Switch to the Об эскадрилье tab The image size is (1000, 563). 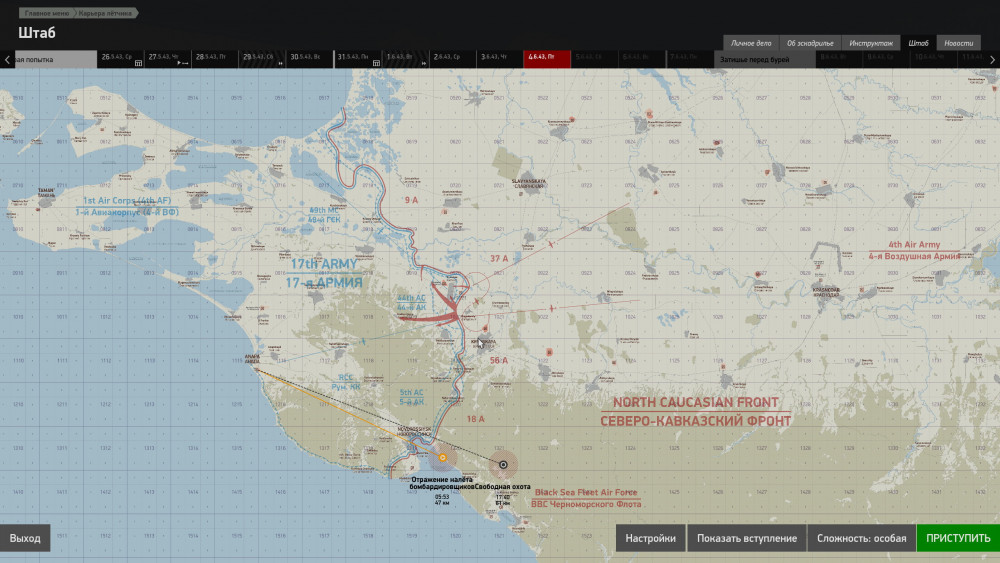pyautogui.click(x=809, y=43)
